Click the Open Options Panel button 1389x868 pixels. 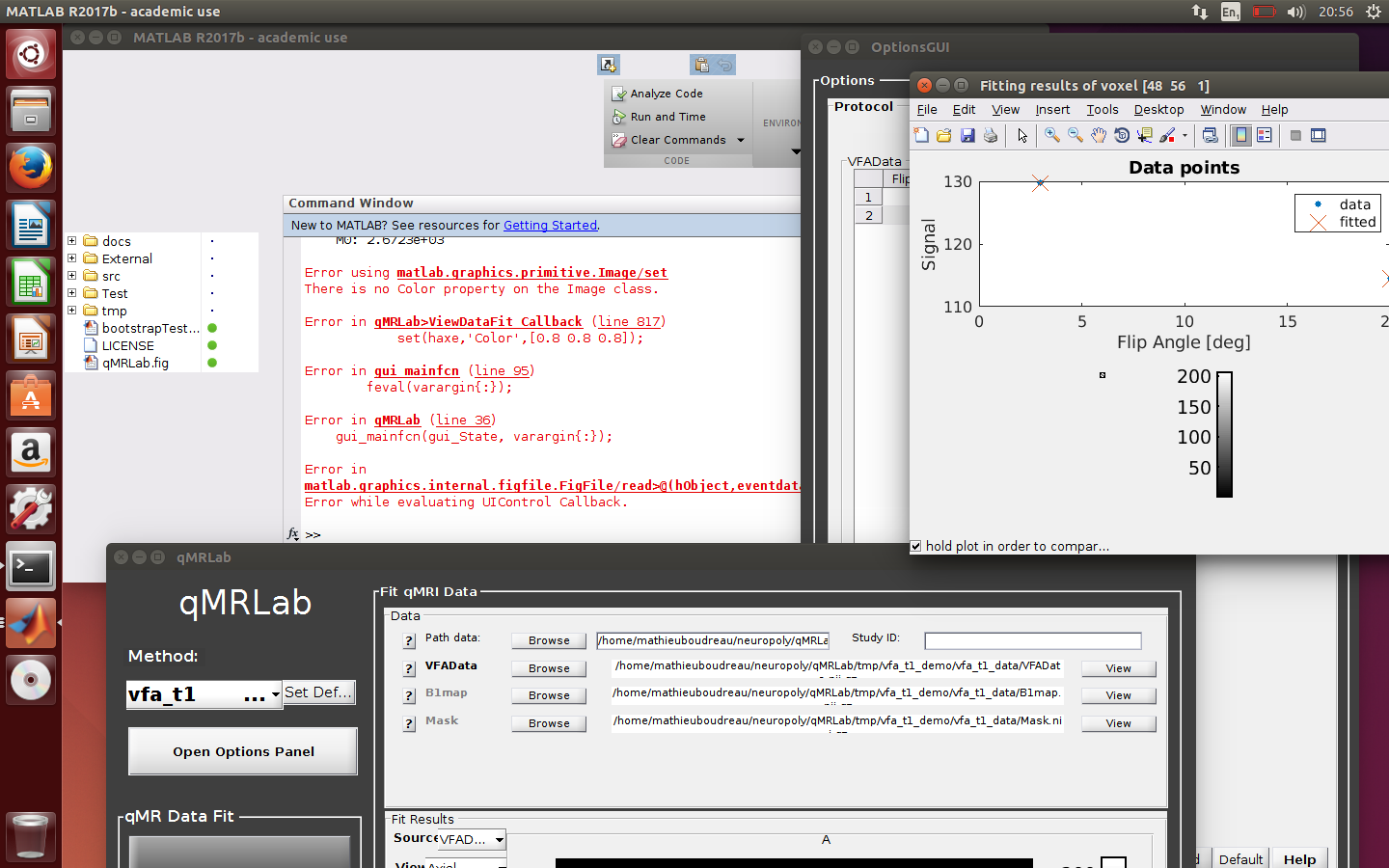click(x=242, y=750)
